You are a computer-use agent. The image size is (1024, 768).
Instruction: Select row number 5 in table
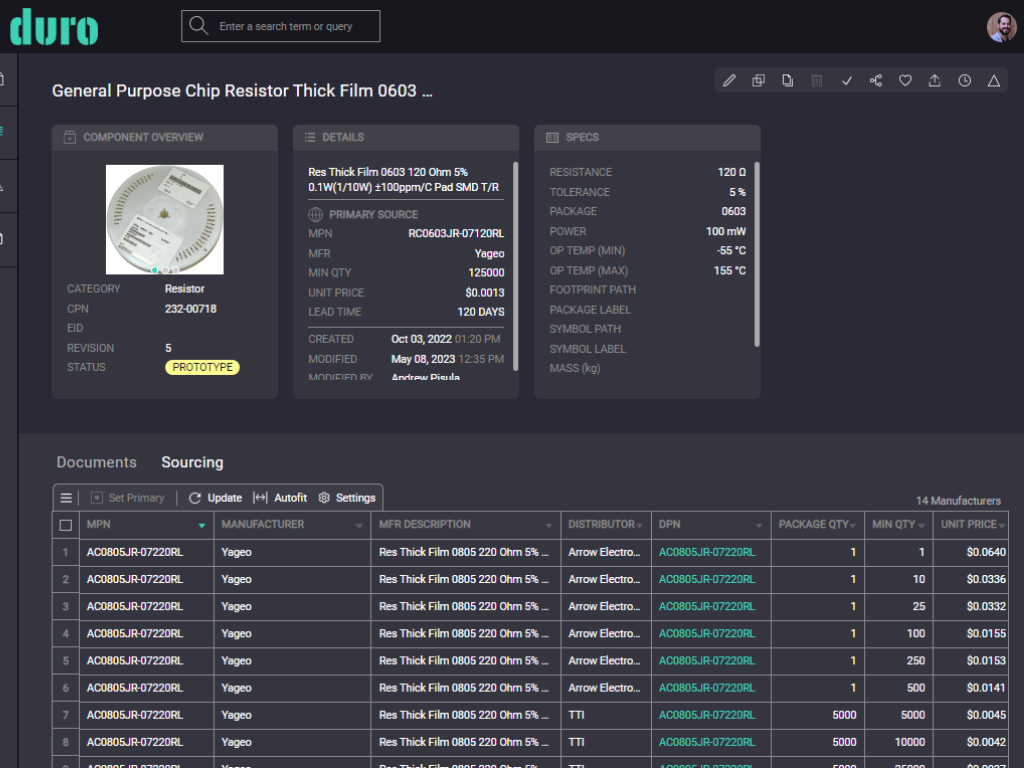pyautogui.click(x=65, y=661)
